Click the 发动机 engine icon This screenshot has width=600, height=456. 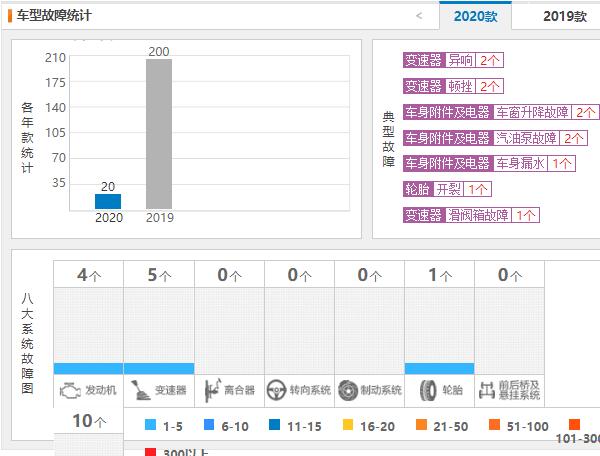70,391
